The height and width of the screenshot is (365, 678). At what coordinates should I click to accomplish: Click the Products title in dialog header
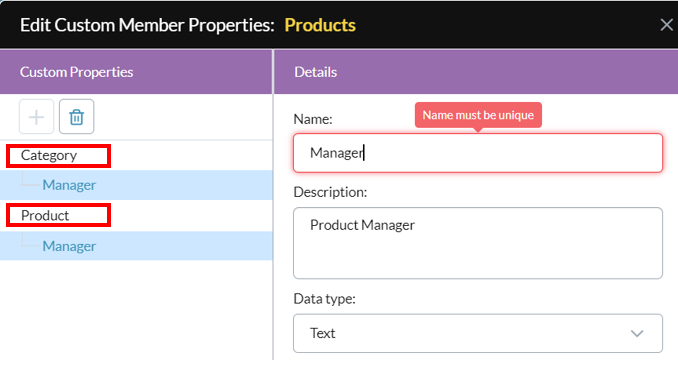(x=320, y=25)
